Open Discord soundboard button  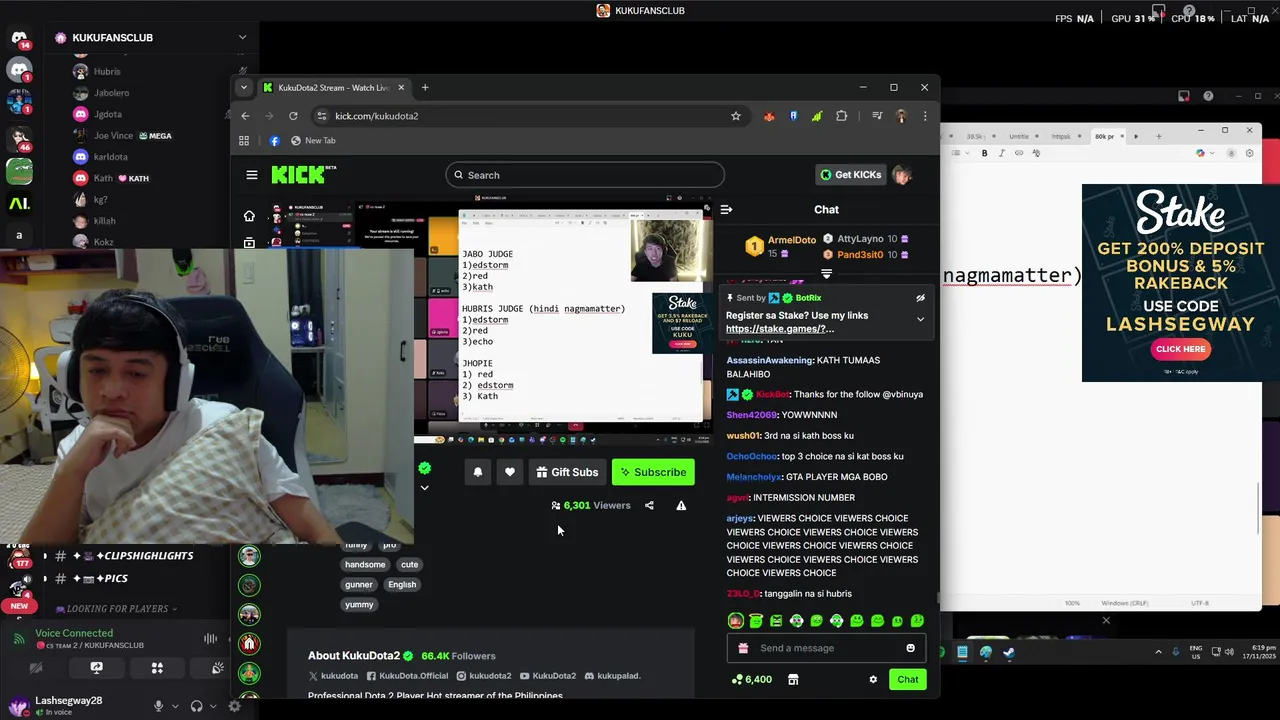click(x=218, y=668)
